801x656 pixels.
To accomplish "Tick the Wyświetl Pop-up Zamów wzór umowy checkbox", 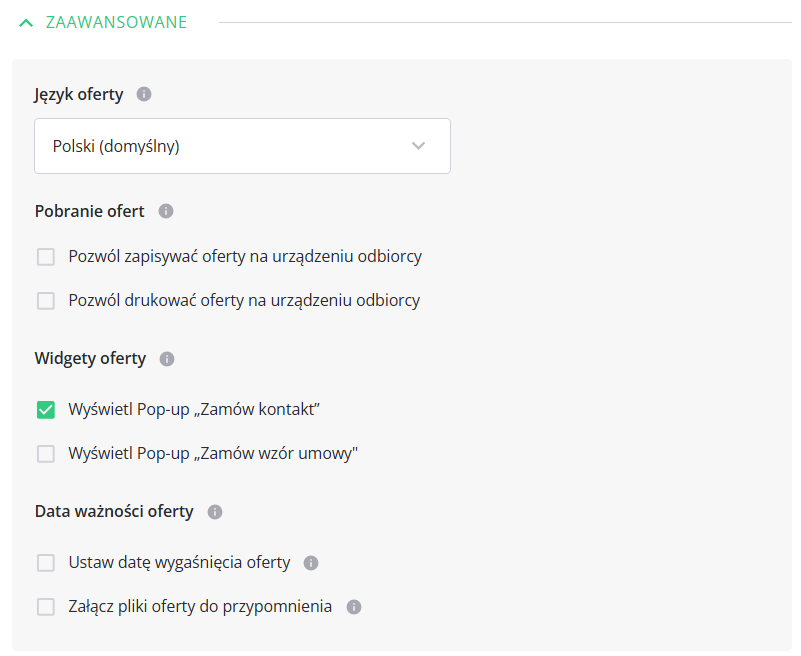I will (46, 454).
